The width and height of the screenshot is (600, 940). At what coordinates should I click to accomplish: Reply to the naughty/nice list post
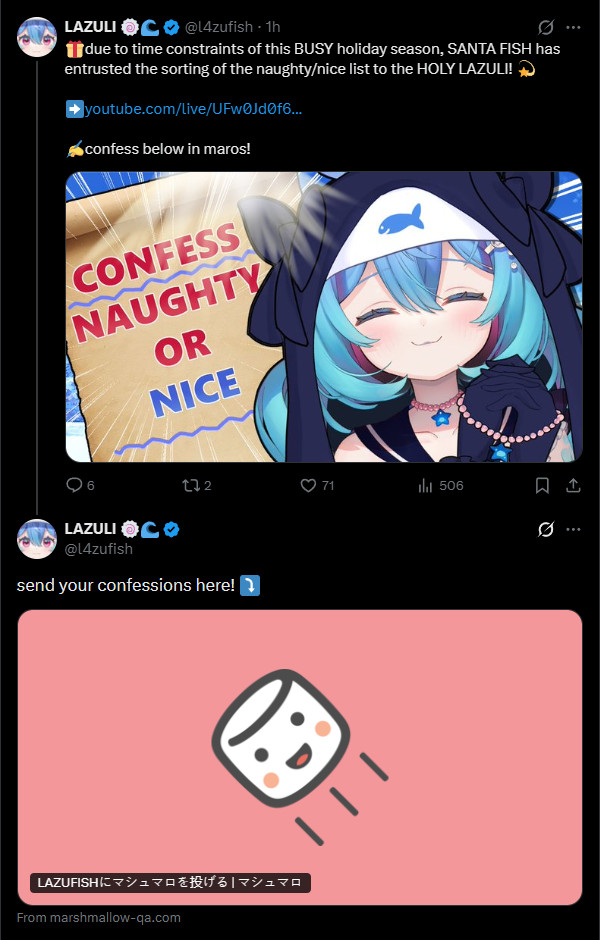[80, 485]
